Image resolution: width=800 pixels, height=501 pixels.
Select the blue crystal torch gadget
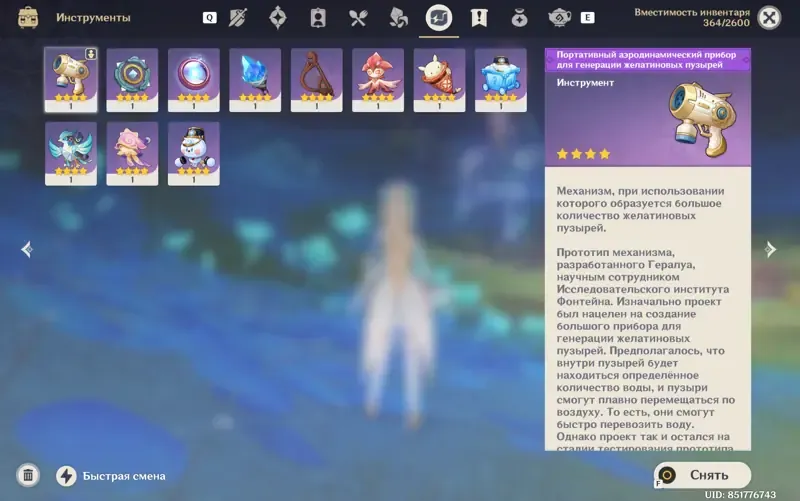click(255, 80)
